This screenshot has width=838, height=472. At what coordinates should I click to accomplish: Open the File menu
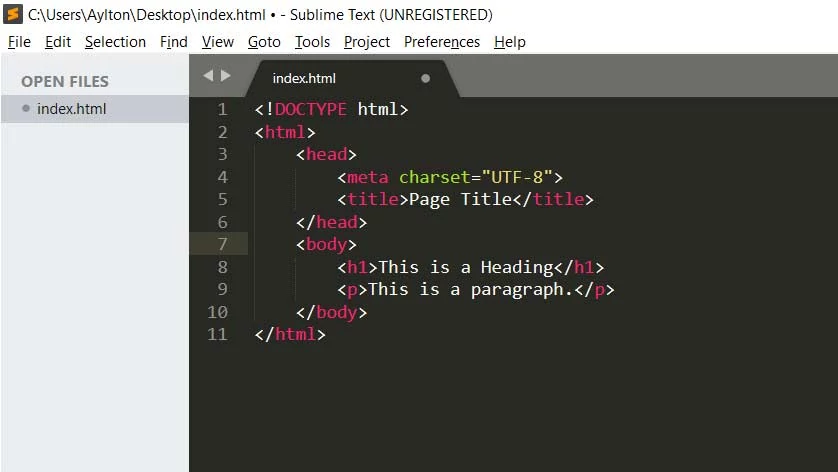[19, 42]
